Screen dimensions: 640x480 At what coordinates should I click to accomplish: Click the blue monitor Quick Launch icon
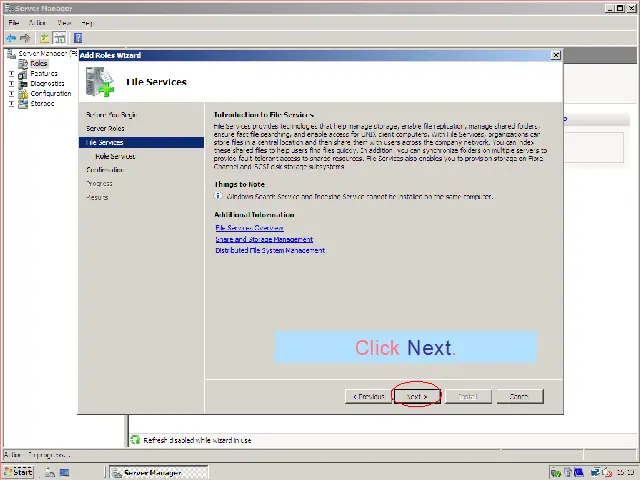click(64, 472)
